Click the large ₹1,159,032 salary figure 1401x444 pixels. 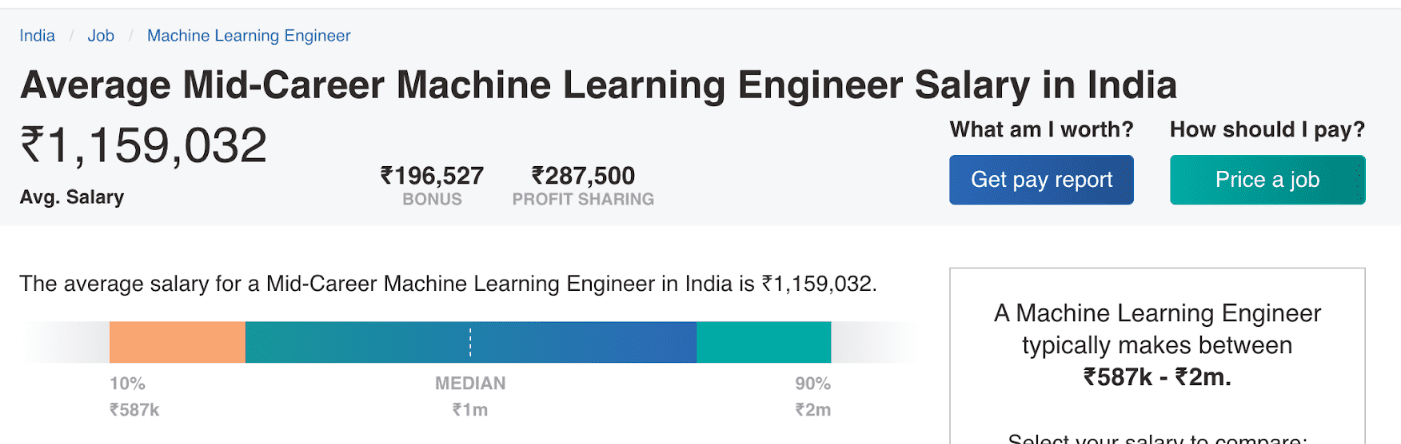click(144, 146)
